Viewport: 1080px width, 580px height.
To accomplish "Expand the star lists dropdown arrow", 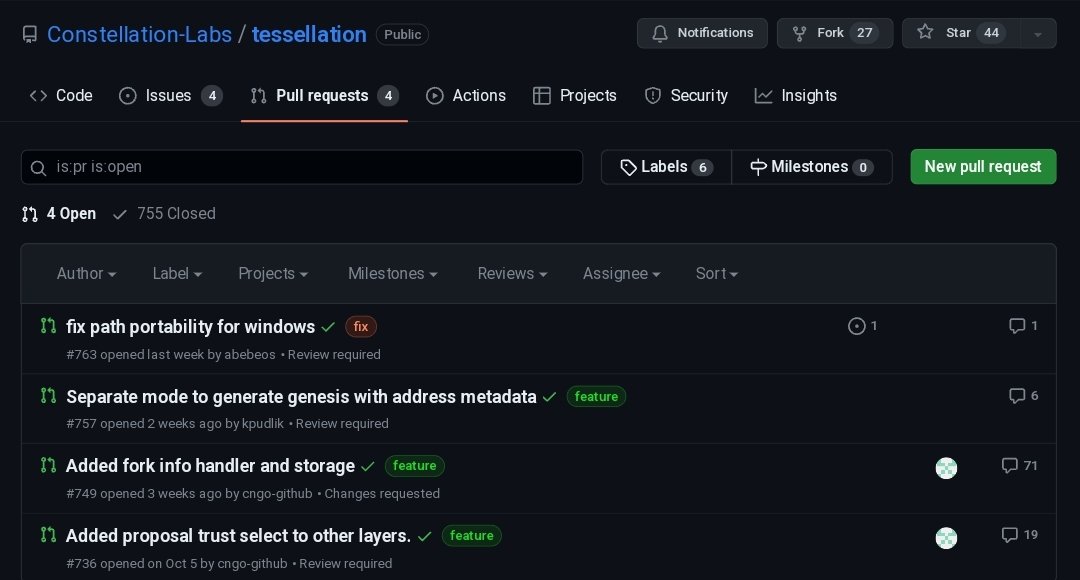I will (x=1038, y=34).
